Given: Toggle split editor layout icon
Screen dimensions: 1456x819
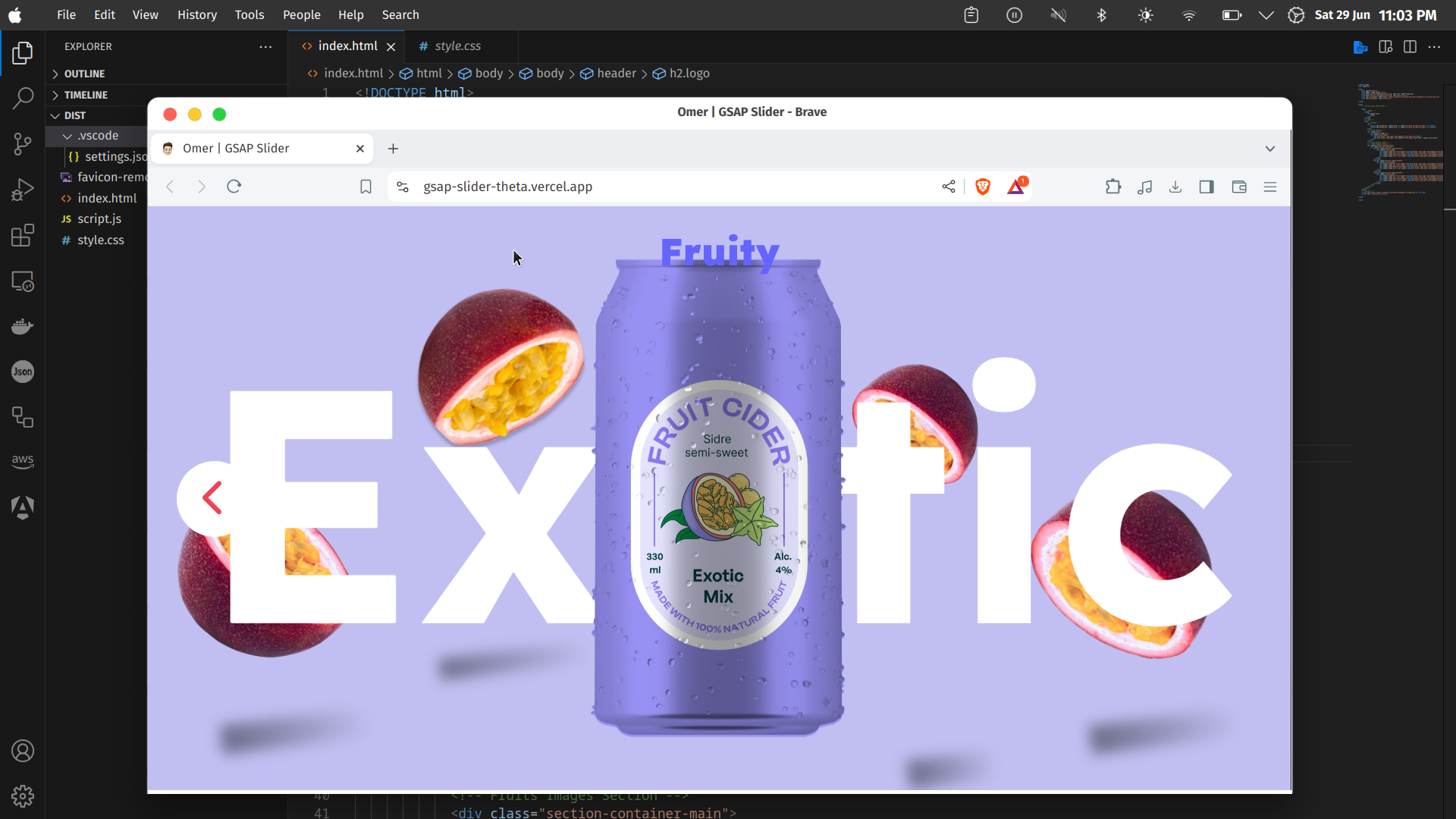Looking at the screenshot, I should 1410,47.
